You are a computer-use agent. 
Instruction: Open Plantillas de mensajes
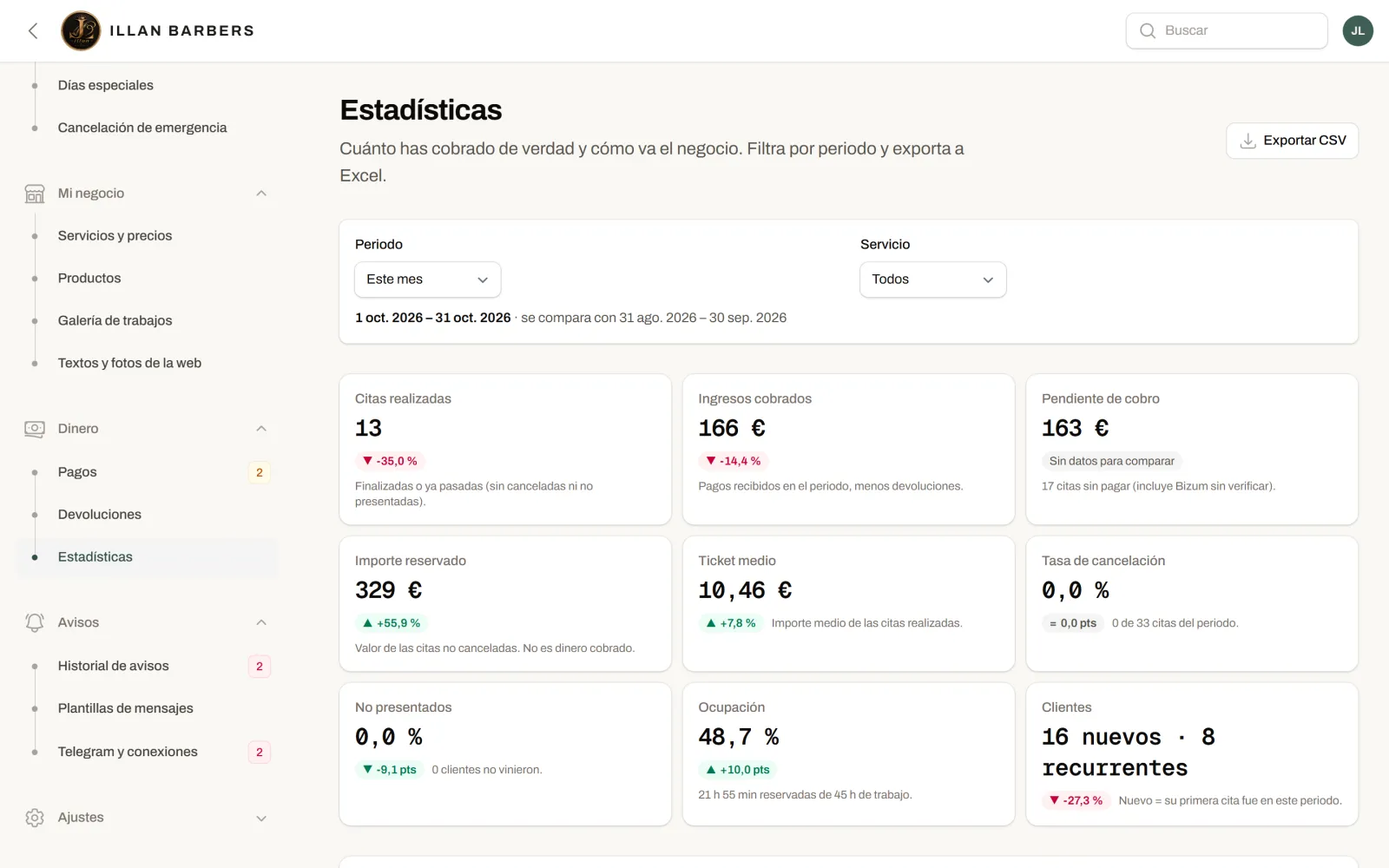pos(126,709)
